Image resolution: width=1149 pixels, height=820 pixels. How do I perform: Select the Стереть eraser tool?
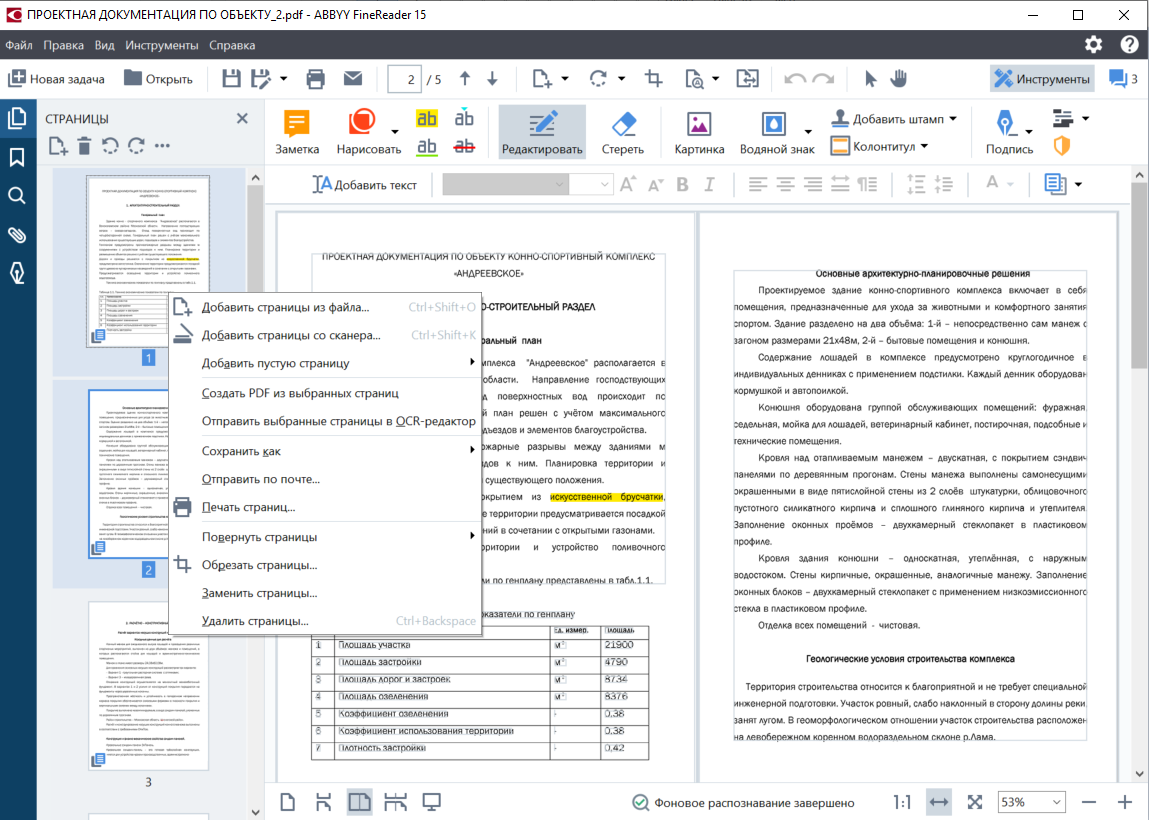622,131
